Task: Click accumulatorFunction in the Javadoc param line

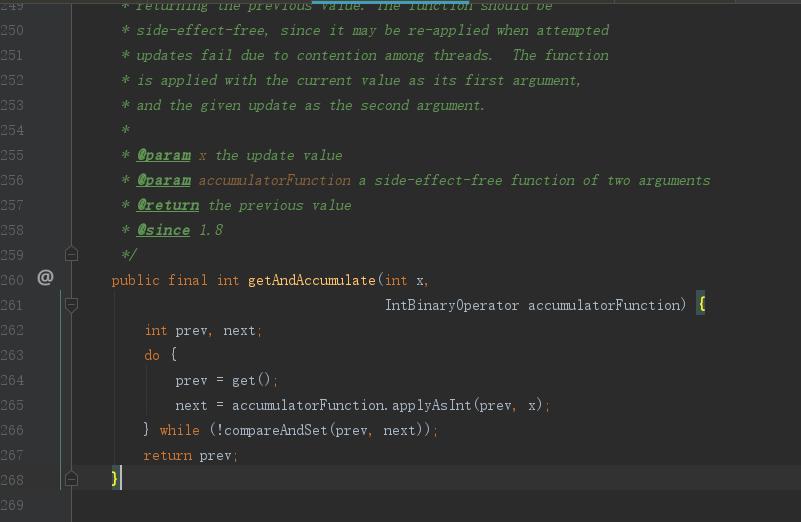Action: (x=275, y=180)
